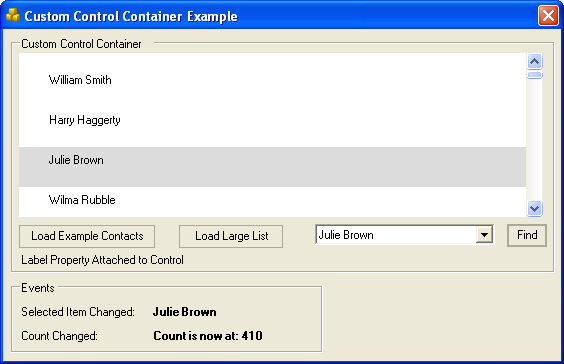Image resolution: width=564 pixels, height=364 pixels.
Task: Click the yellow blocks application icon in title bar
Action: tap(13, 15)
